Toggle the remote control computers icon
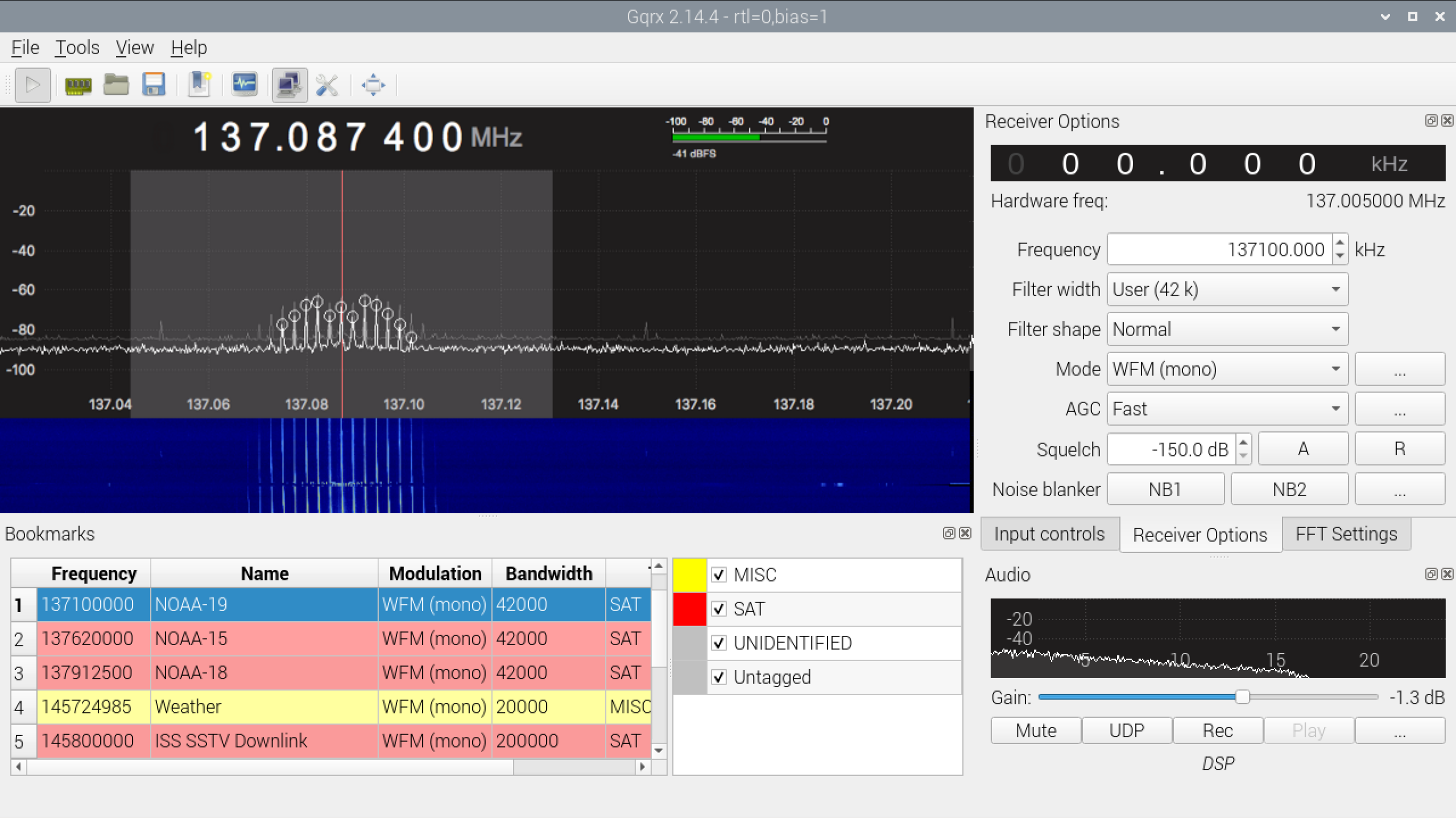The image size is (1456, 818). [289, 85]
